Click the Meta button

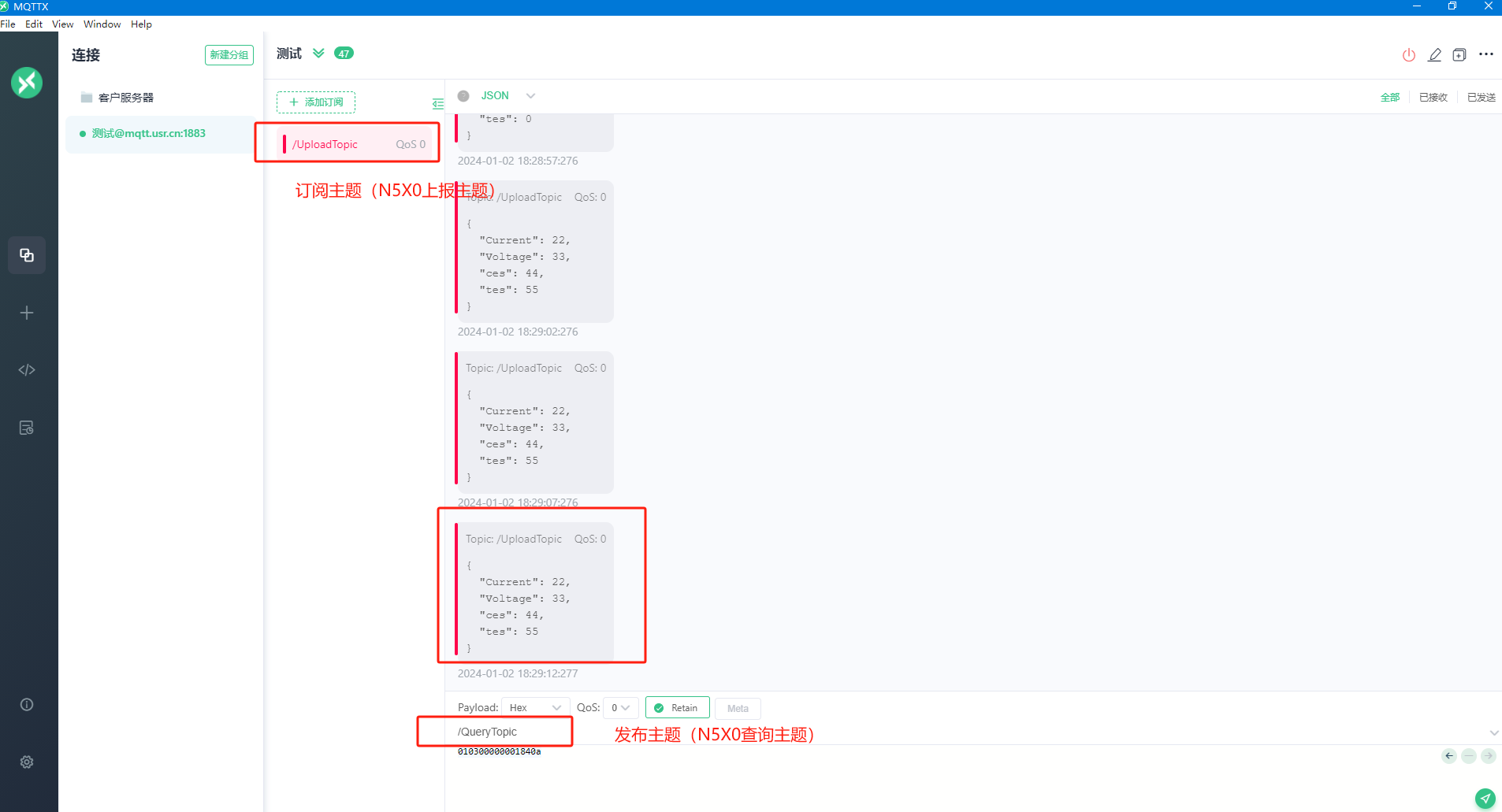(738, 709)
